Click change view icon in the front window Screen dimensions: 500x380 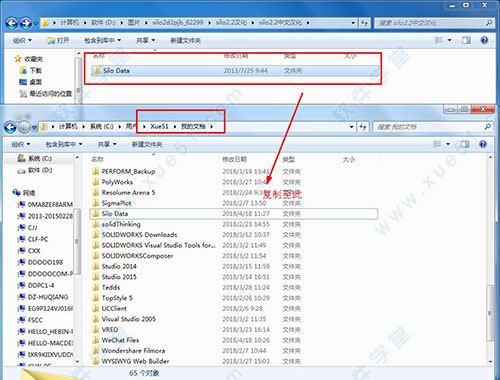(x=437, y=144)
